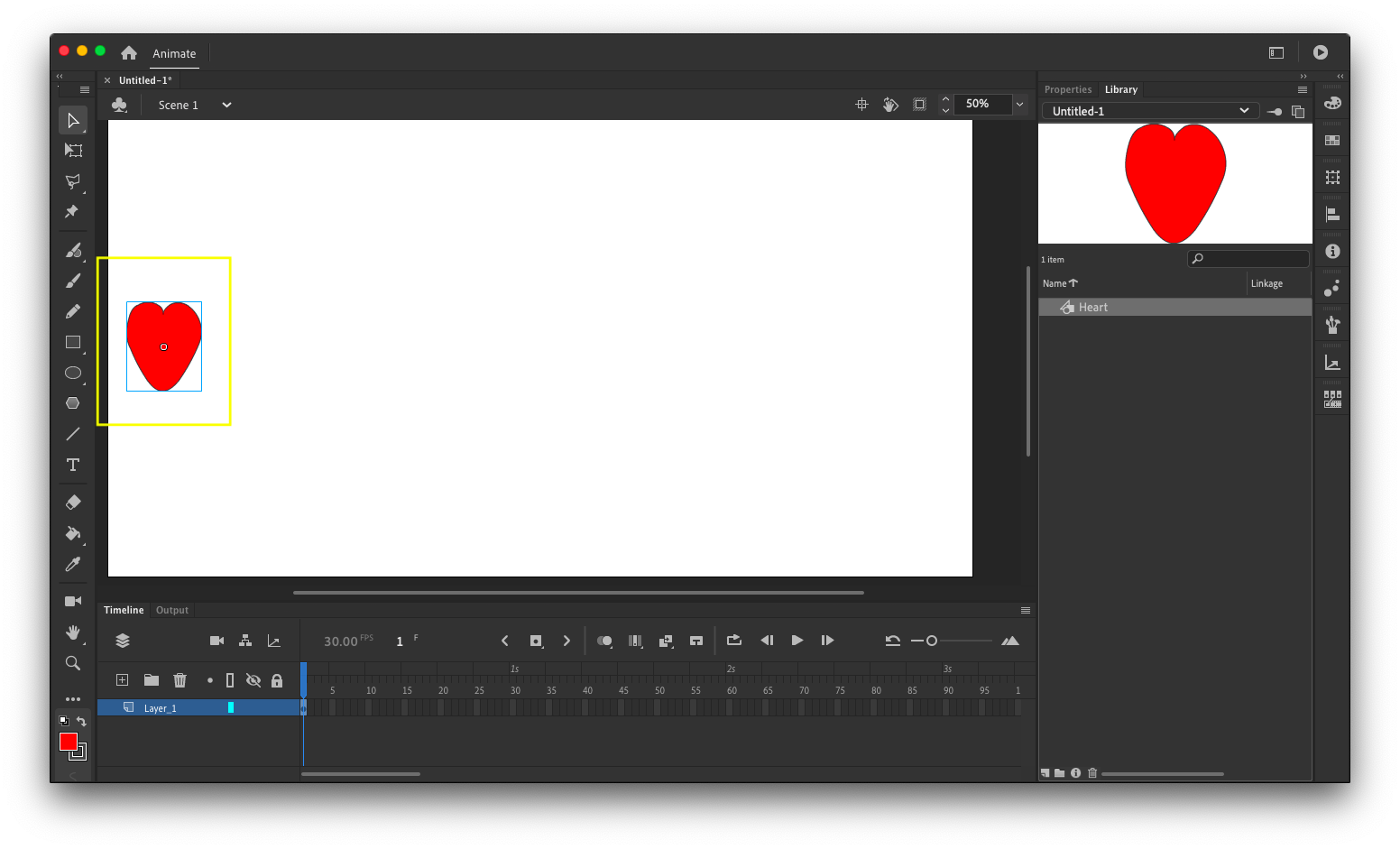Select the Paint Bucket tool
1400x849 pixels.
73,535
